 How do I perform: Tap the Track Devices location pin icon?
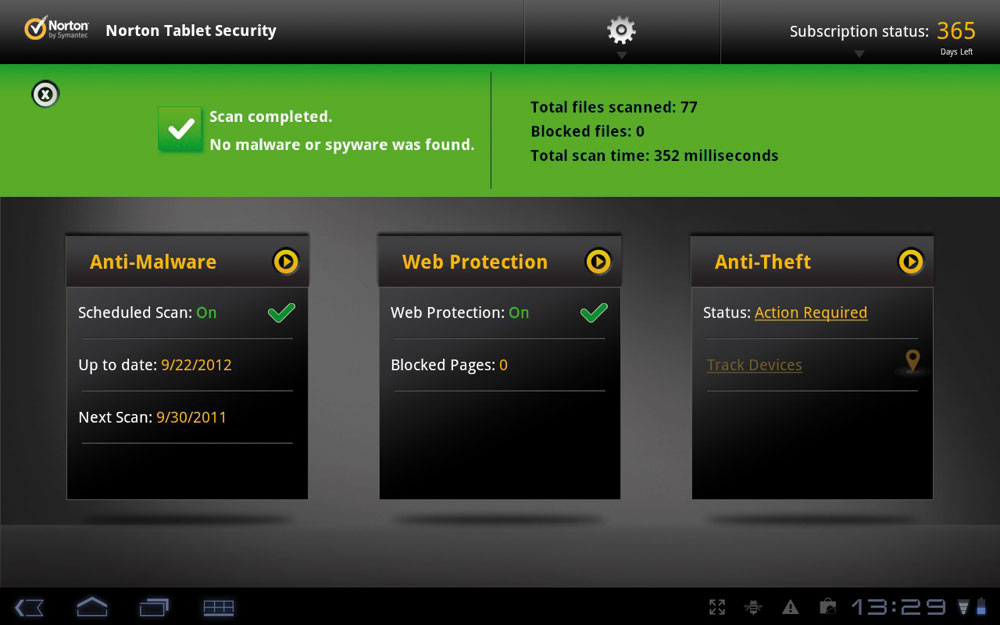pos(913,362)
